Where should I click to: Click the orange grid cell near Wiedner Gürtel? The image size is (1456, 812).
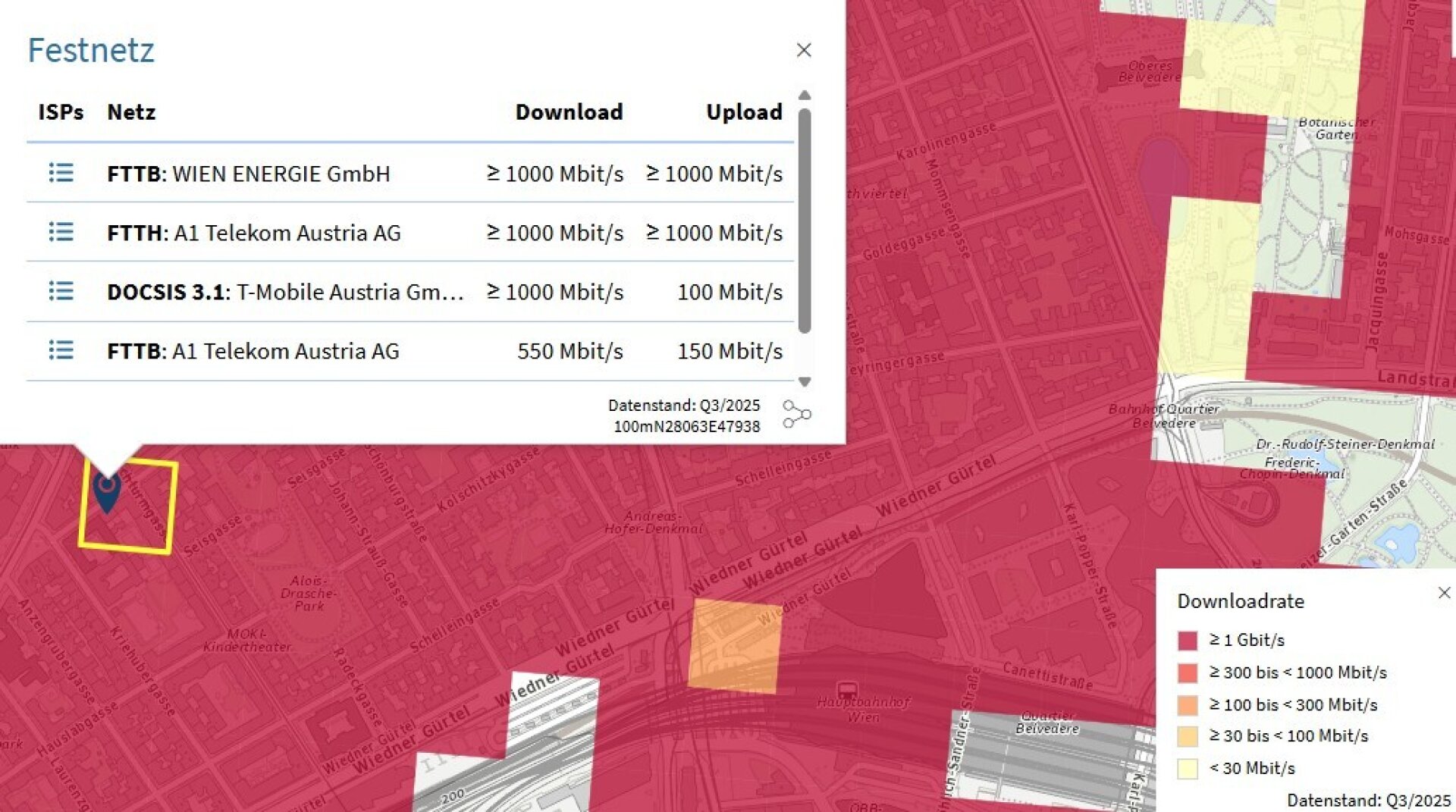(734, 646)
